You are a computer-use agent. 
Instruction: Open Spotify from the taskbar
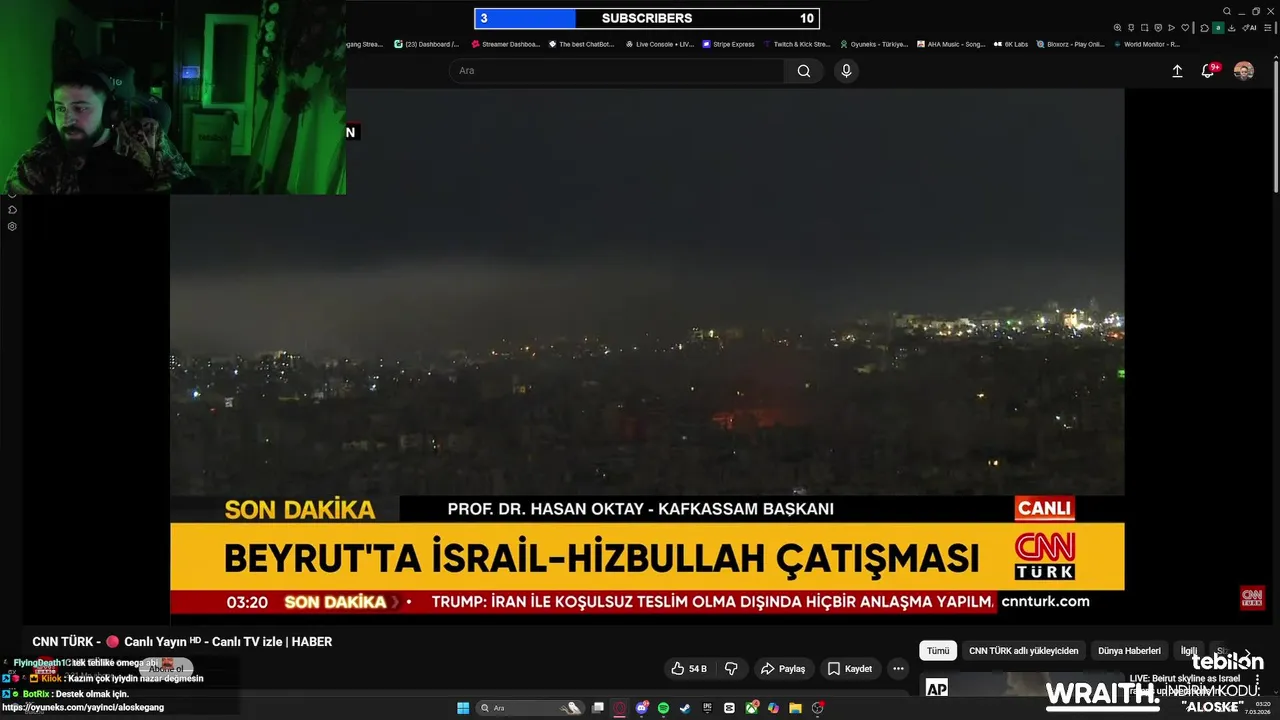663,708
